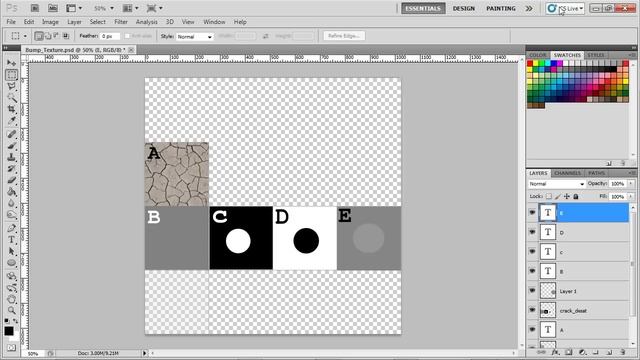Open the Image menu
The image size is (640, 360).
50,22
